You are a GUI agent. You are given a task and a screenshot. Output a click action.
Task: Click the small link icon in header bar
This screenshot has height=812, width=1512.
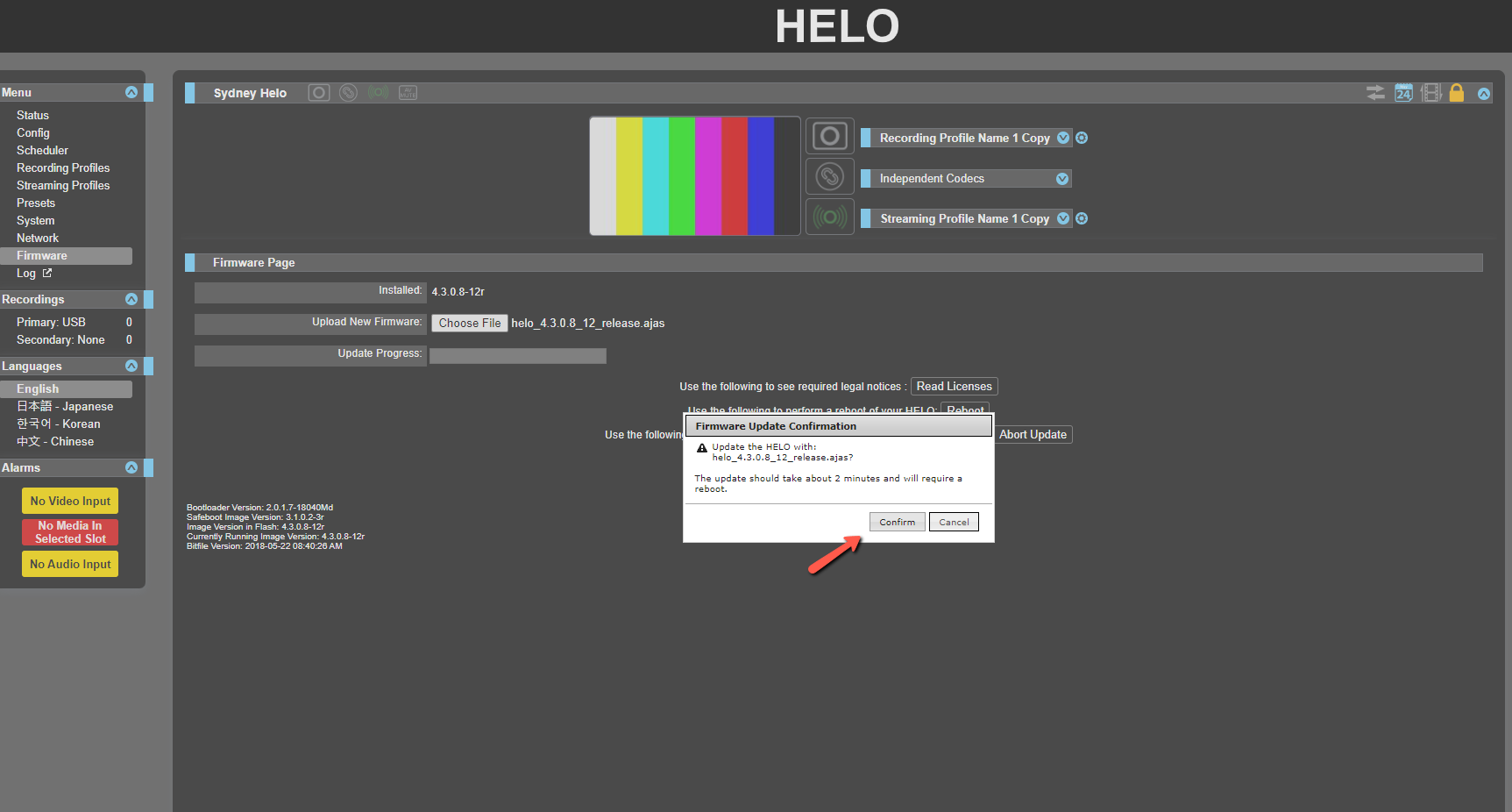tap(349, 93)
